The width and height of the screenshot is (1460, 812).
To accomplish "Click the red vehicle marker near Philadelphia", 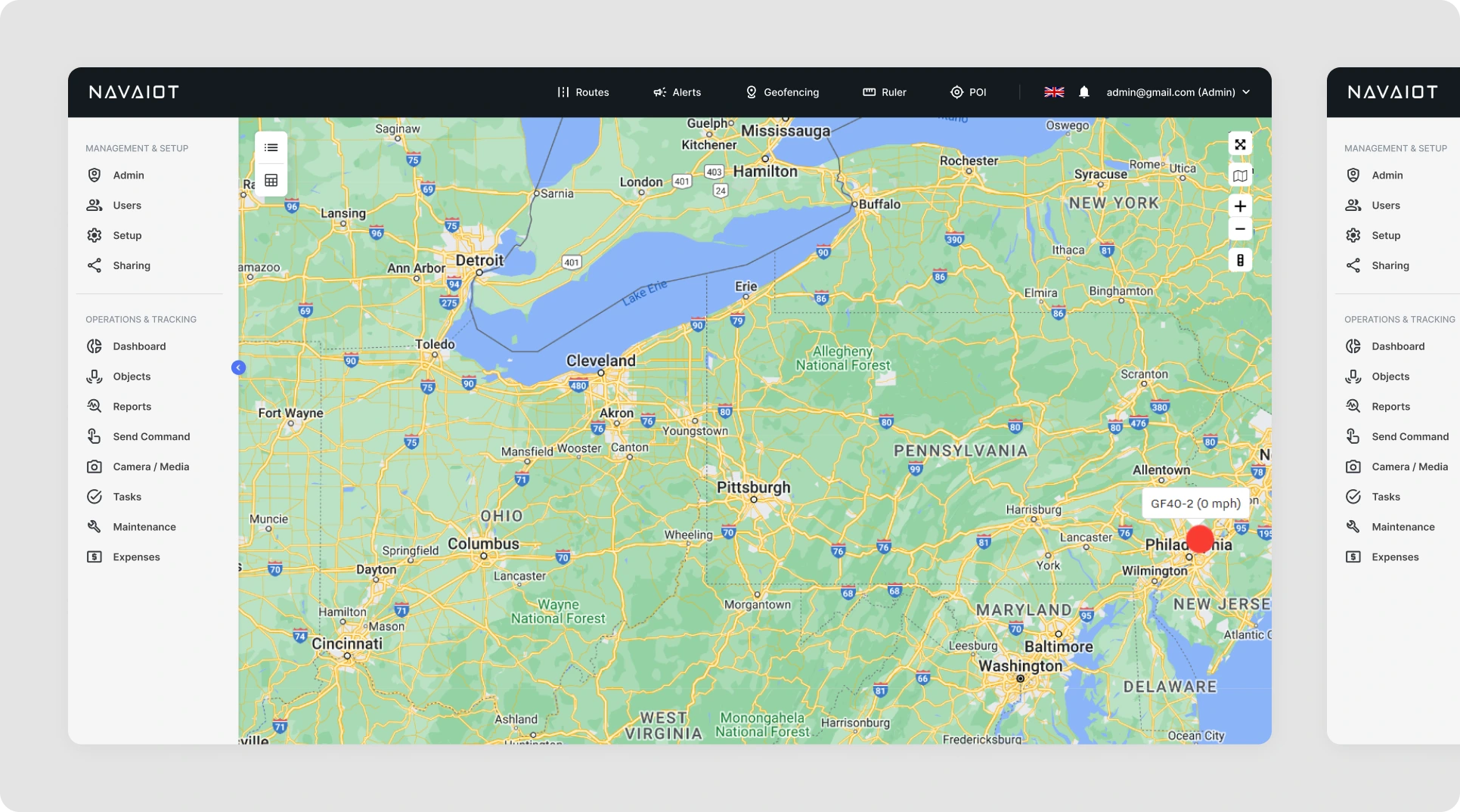I will 1200,539.
